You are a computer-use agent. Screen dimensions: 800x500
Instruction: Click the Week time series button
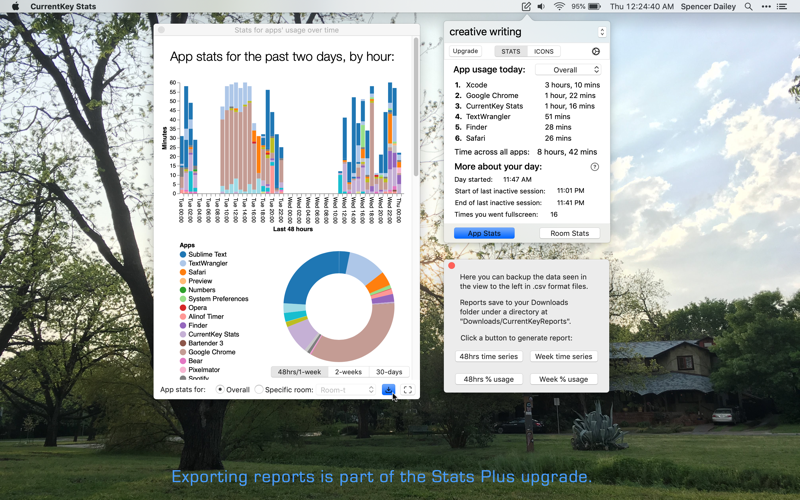pos(563,356)
